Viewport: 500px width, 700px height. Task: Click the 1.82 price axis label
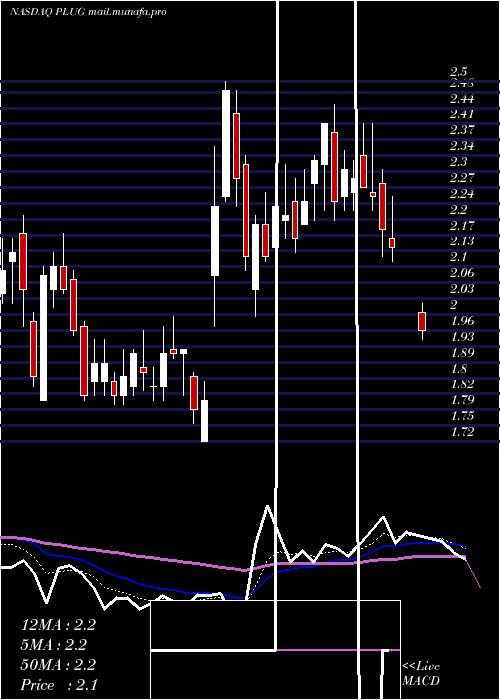(462, 384)
